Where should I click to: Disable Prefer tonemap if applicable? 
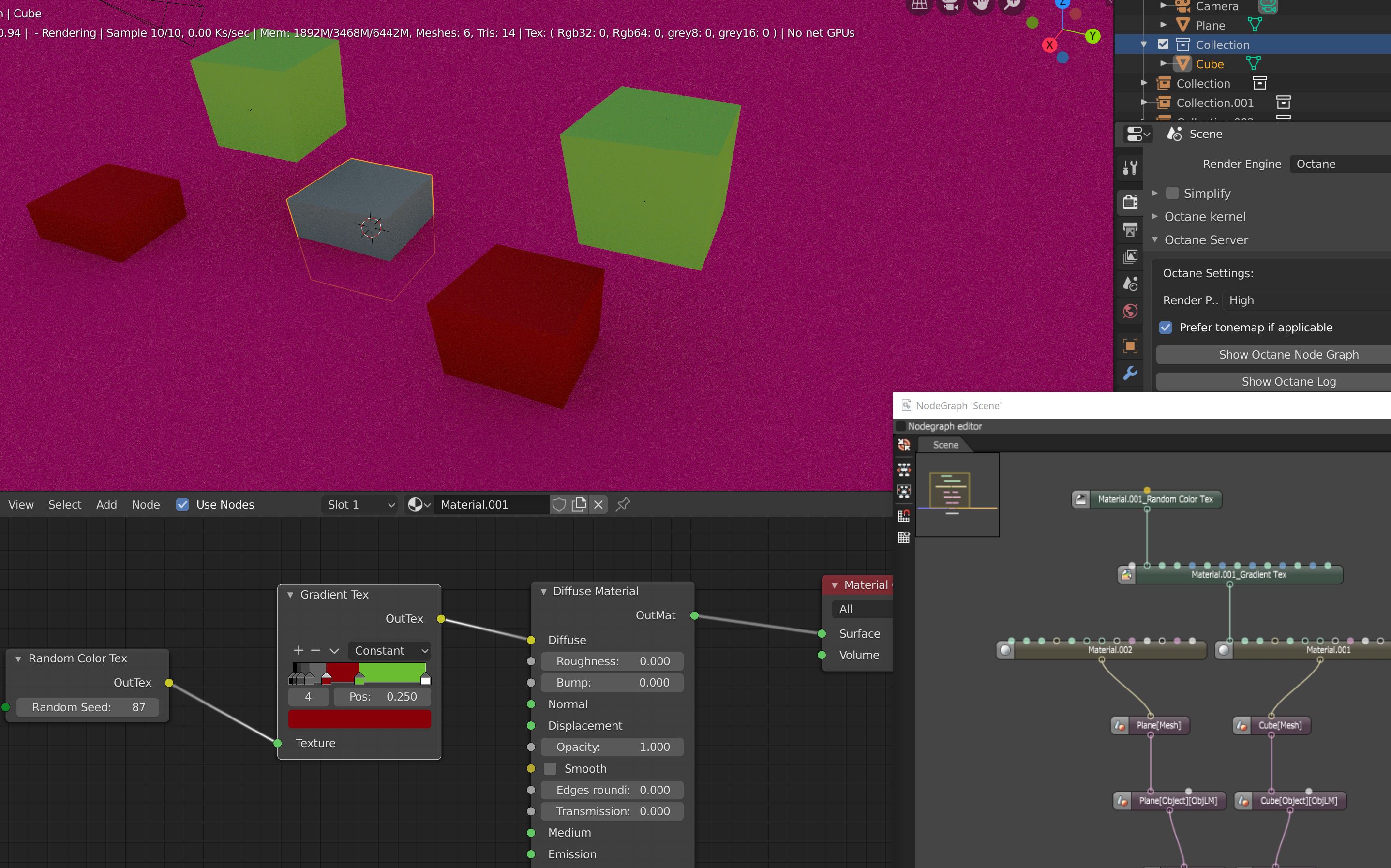pos(1166,327)
